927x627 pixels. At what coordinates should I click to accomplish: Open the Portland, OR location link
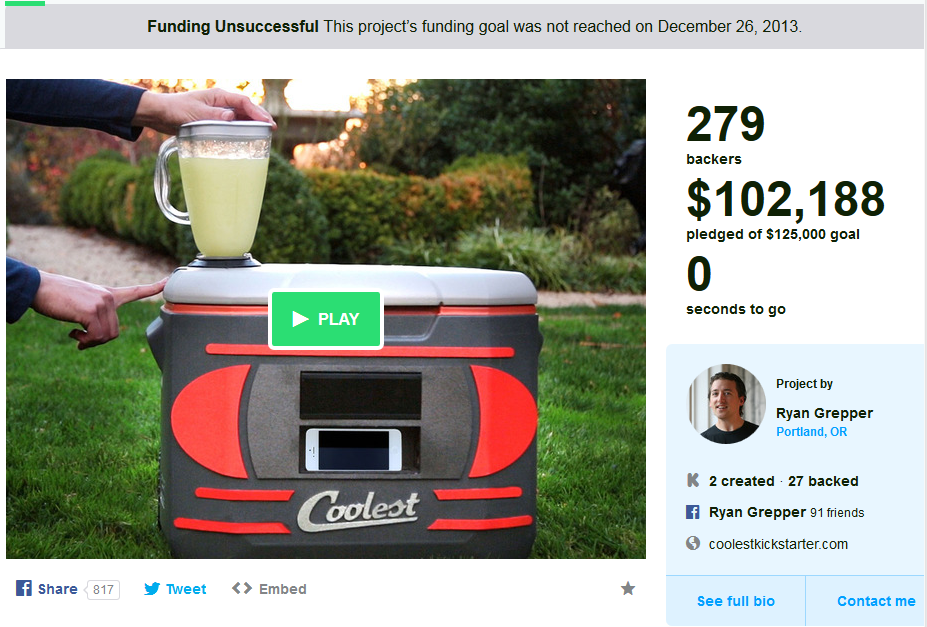[x=811, y=432]
